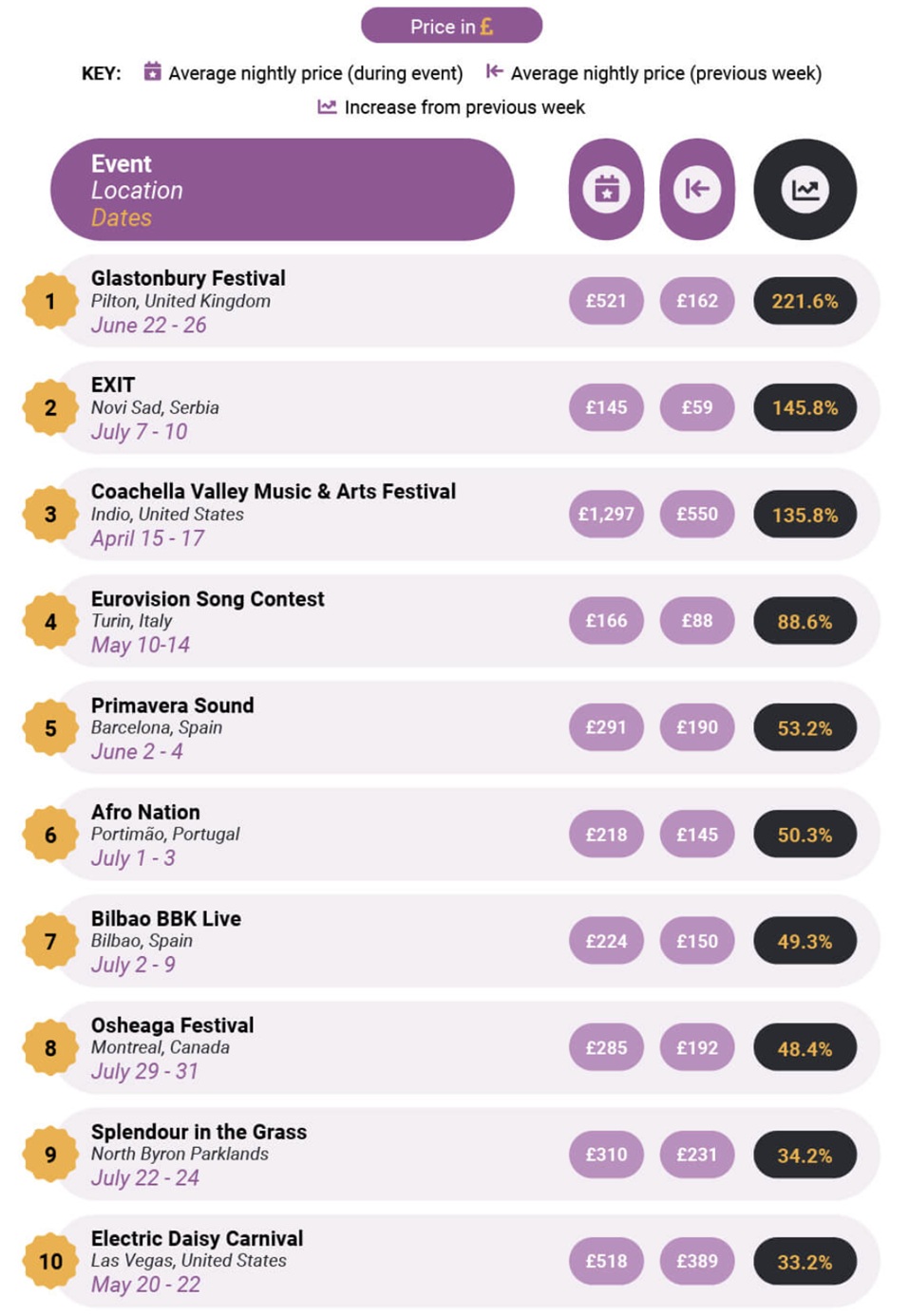Click the £1,297 price pill

coord(606,514)
